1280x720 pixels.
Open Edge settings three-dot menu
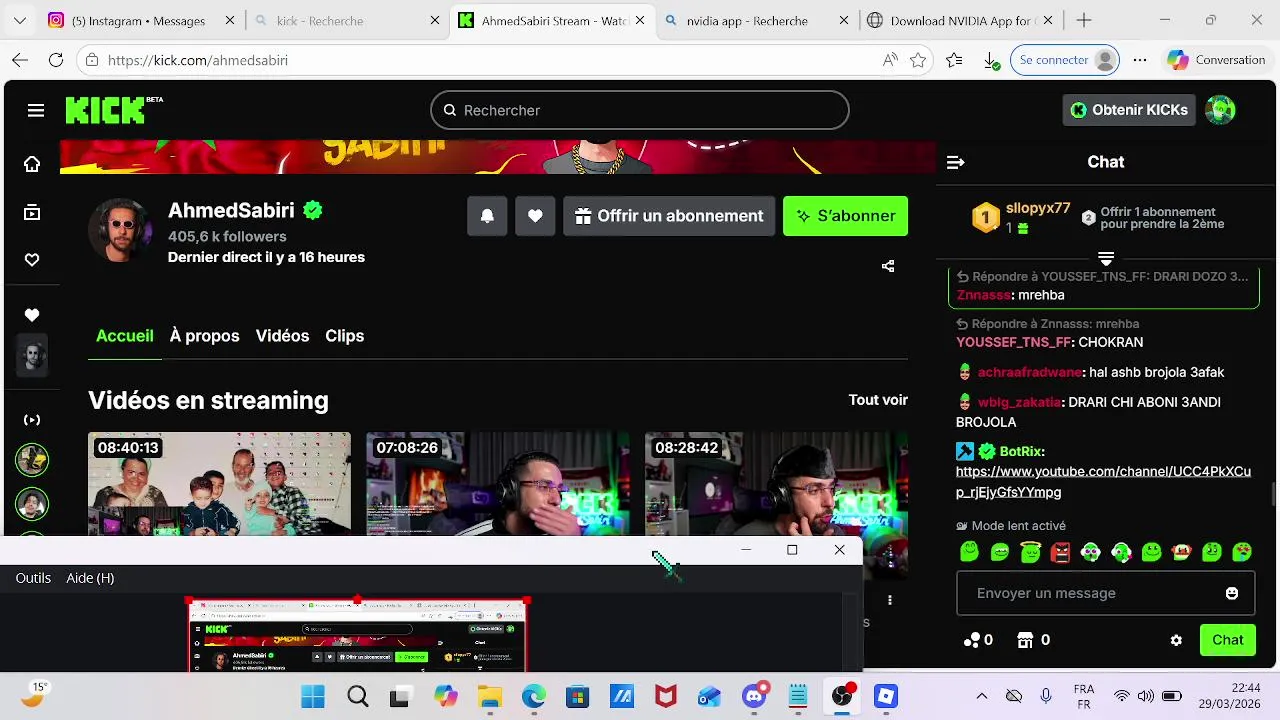point(1140,60)
